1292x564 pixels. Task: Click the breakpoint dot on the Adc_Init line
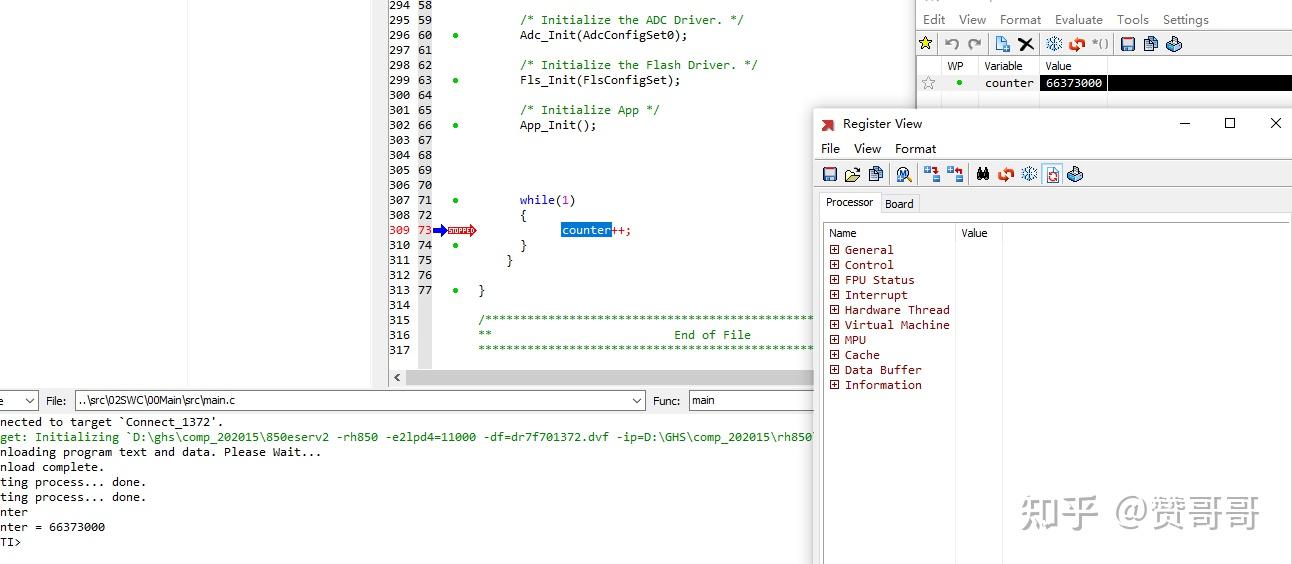[x=455, y=35]
